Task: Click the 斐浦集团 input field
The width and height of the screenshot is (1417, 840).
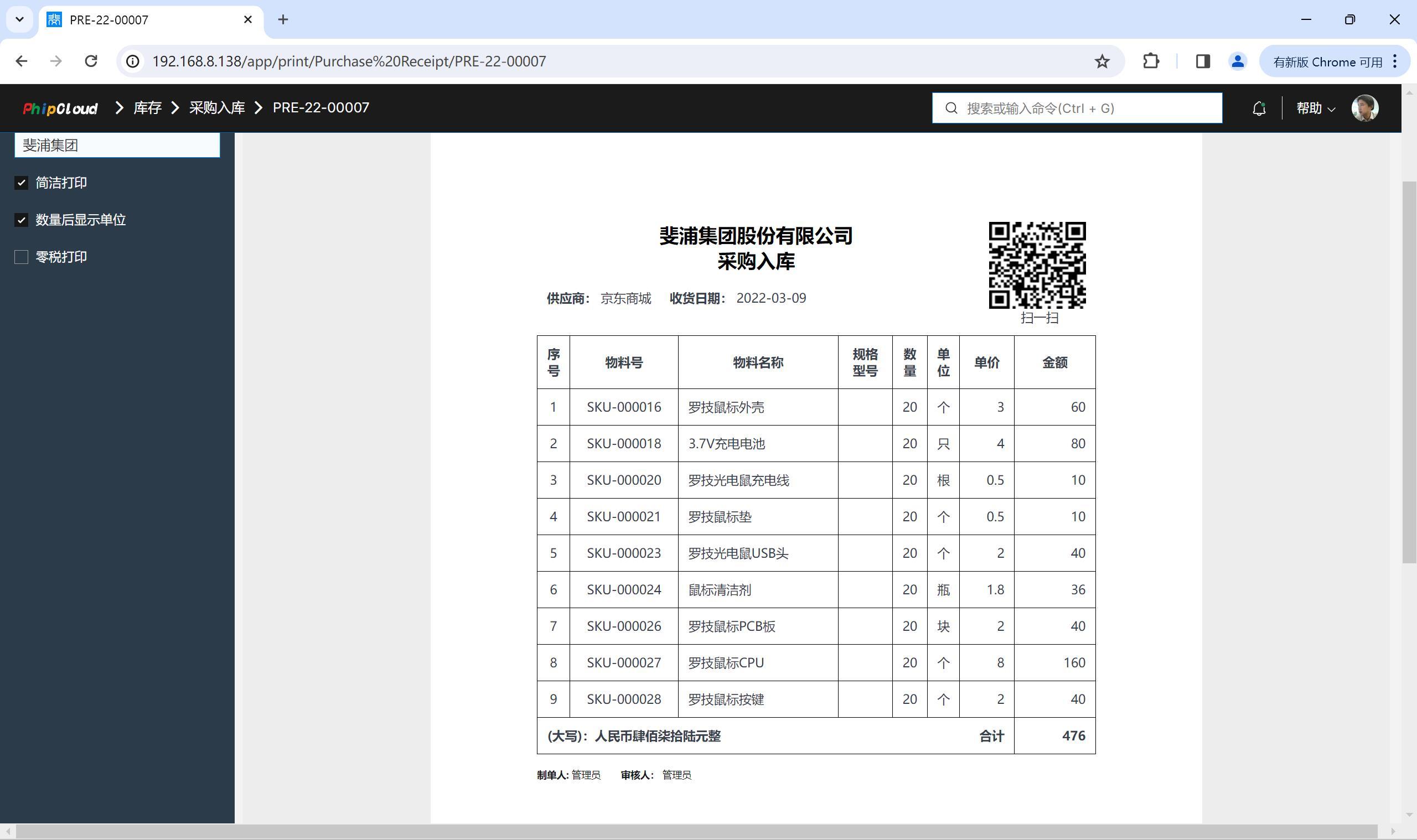Action: [117, 145]
